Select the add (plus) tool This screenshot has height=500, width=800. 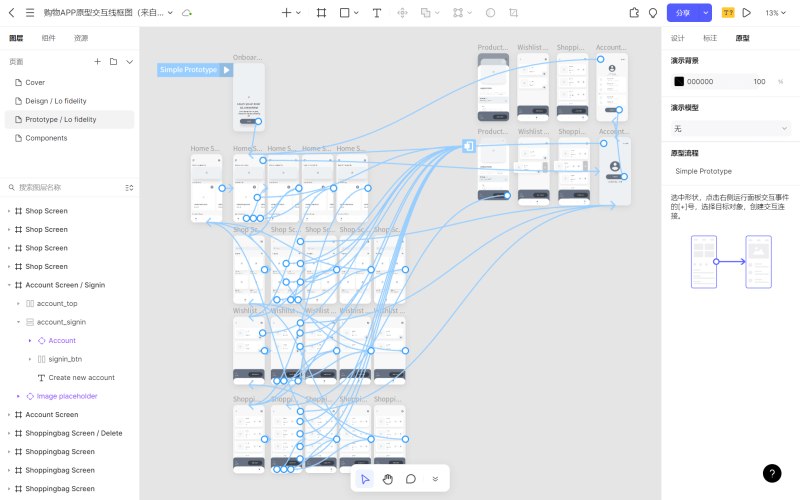pos(286,13)
